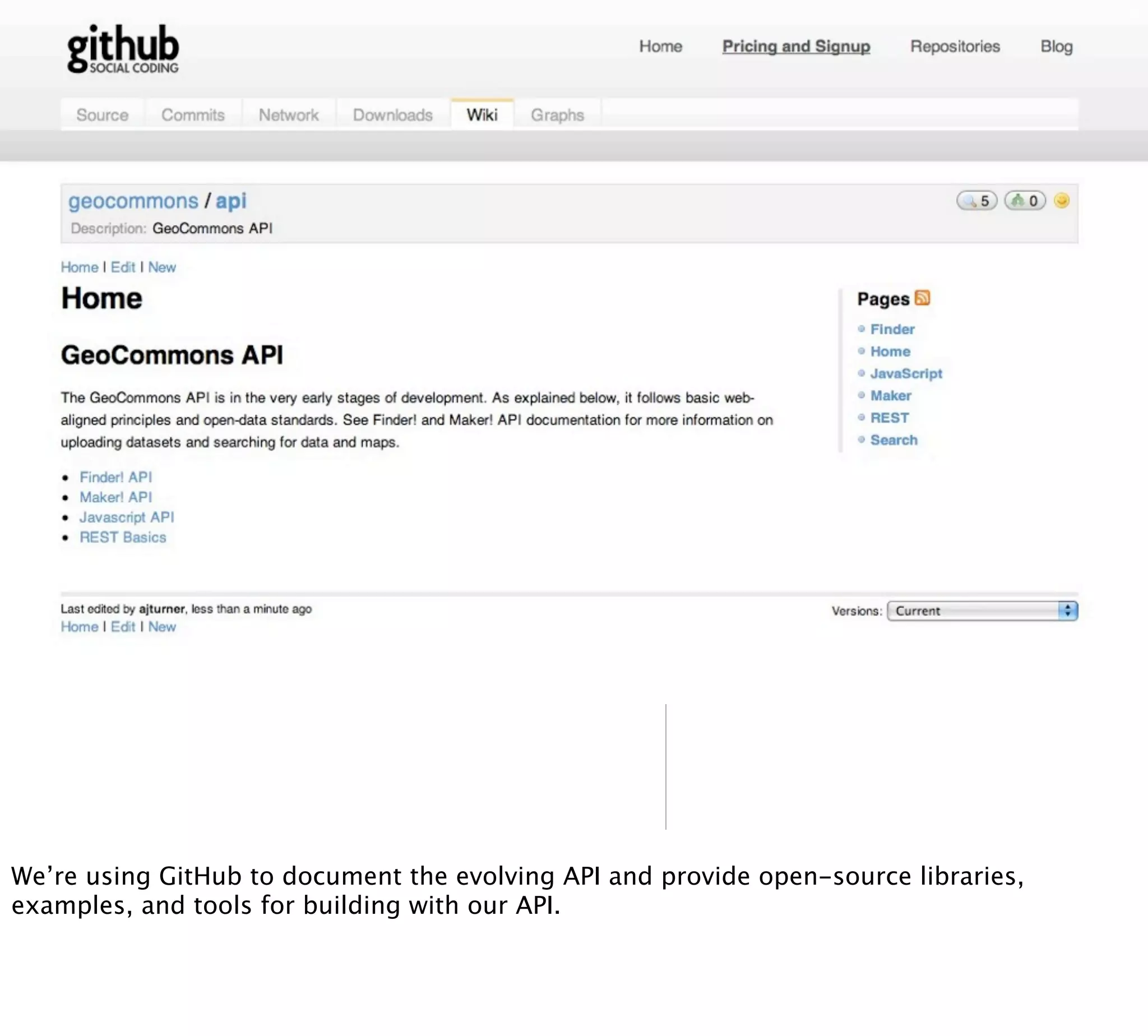The height and width of the screenshot is (1036, 1148).
Task: Click the GeoCommons API heading text
Action: 172,355
